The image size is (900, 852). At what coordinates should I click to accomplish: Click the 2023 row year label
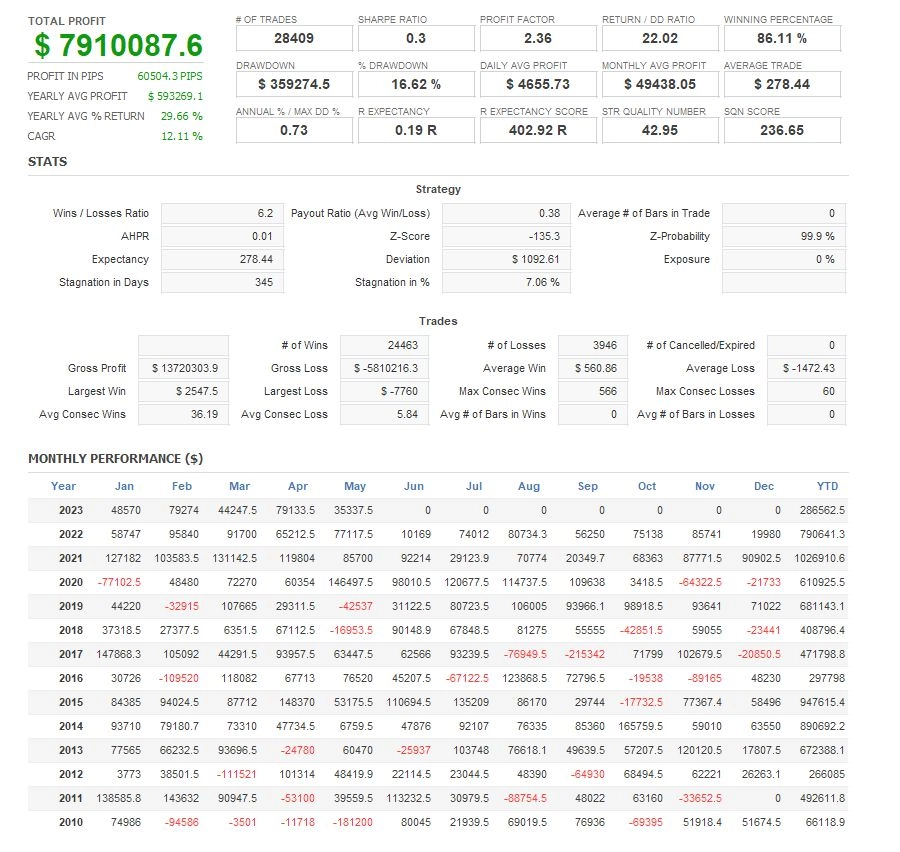click(71, 510)
